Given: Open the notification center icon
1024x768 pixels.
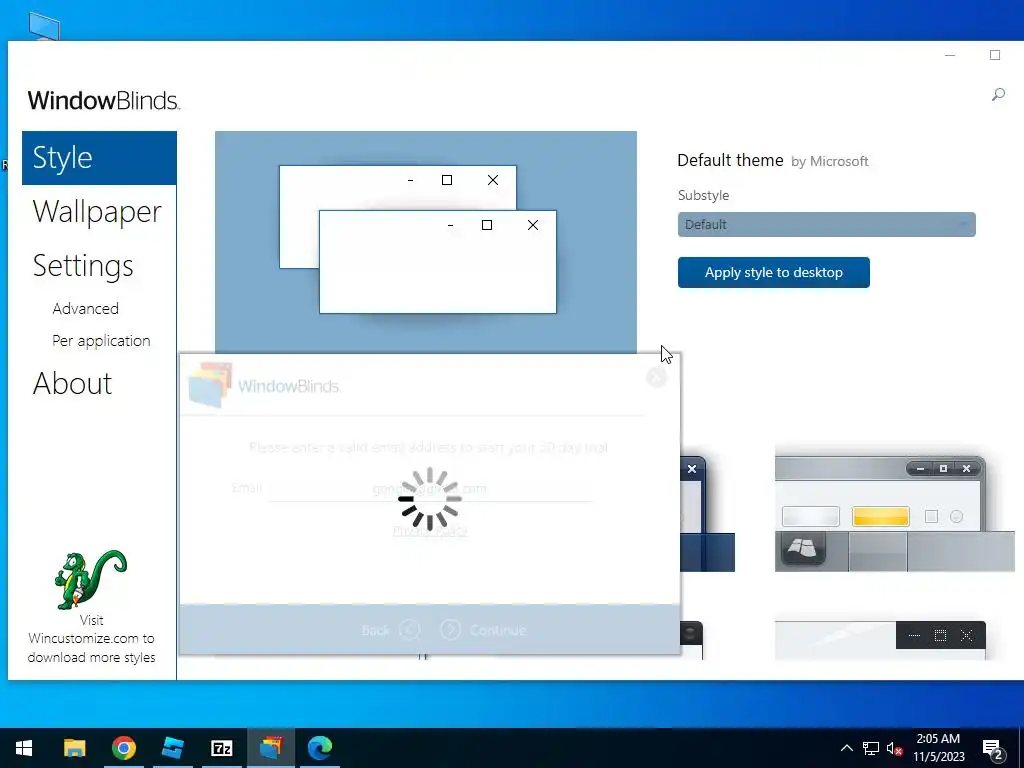Looking at the screenshot, I should pyautogui.click(x=993, y=749).
